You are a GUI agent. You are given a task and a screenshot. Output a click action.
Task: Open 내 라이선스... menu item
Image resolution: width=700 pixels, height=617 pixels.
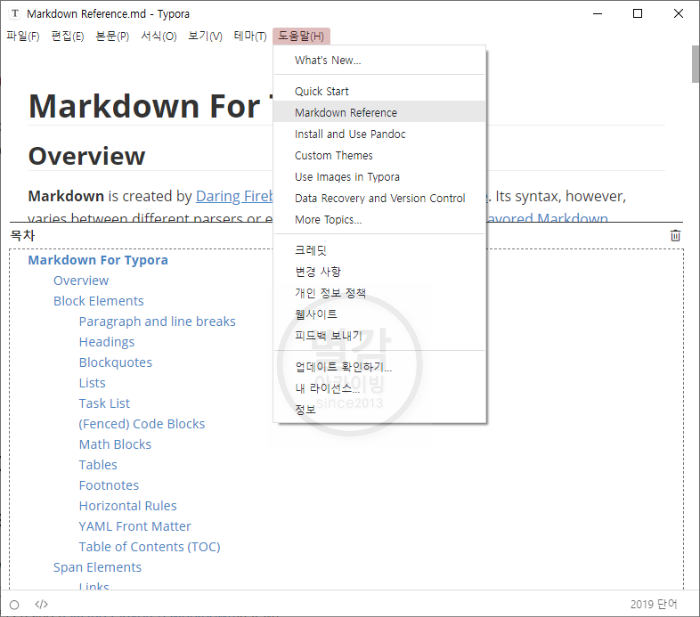tap(379, 388)
